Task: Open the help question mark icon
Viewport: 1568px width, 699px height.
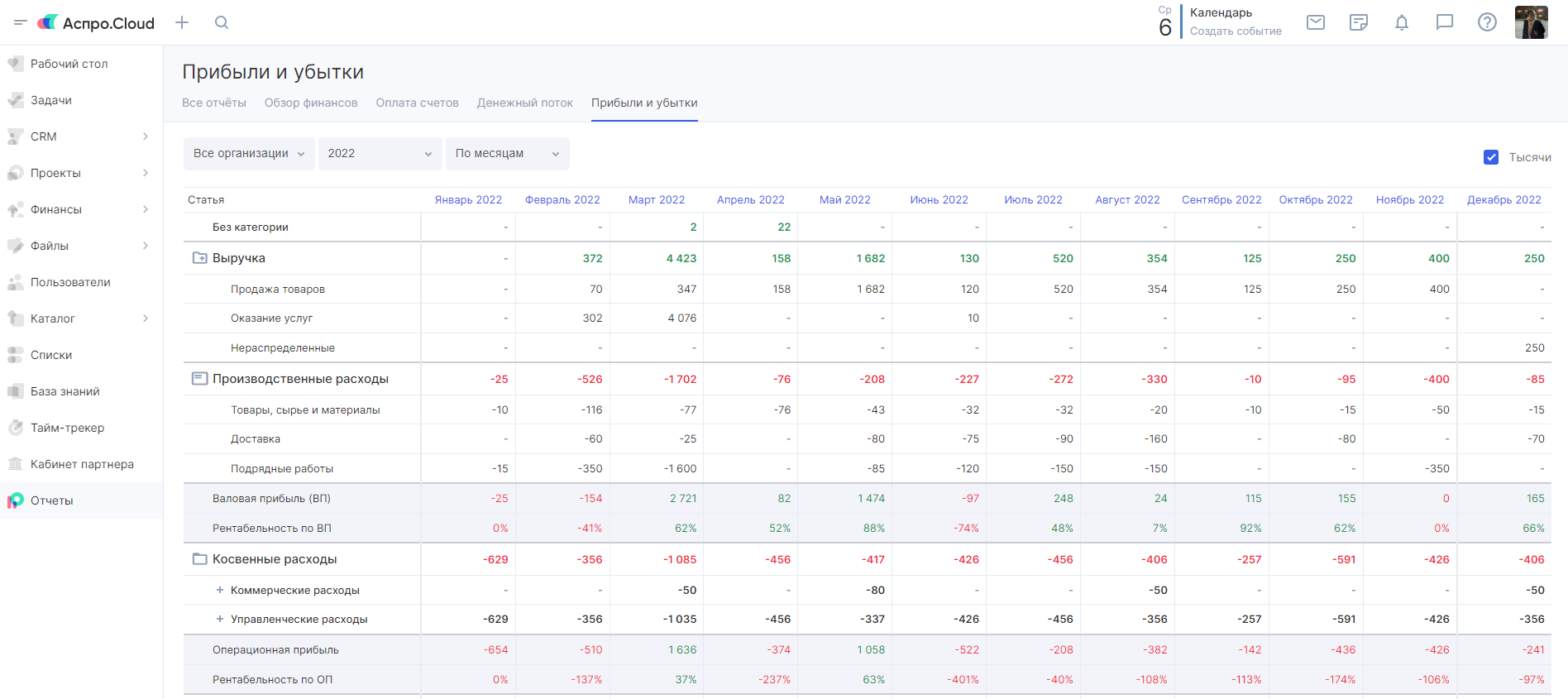Action: pos(1487,22)
